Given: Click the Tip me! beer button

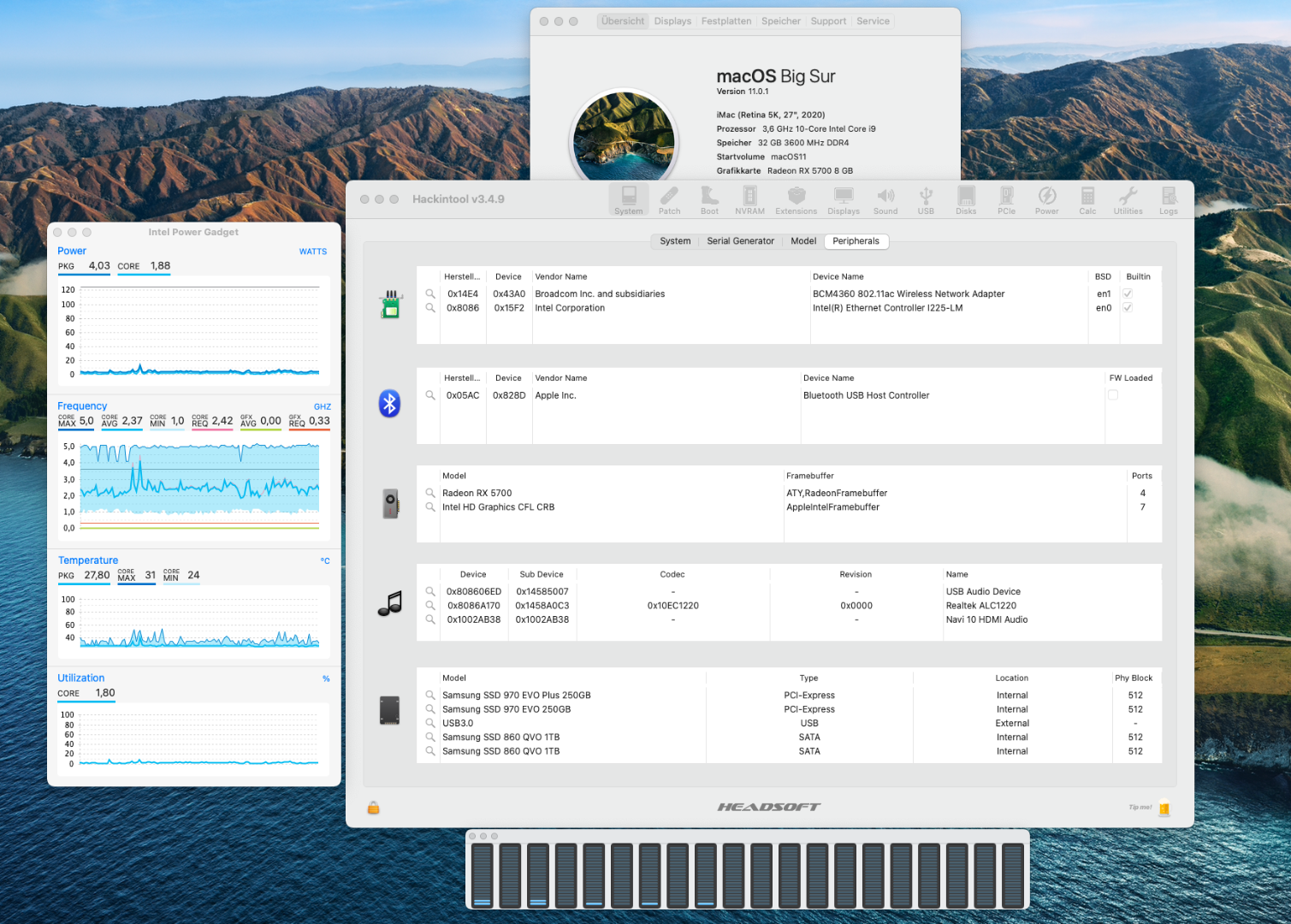Looking at the screenshot, I should [1164, 808].
